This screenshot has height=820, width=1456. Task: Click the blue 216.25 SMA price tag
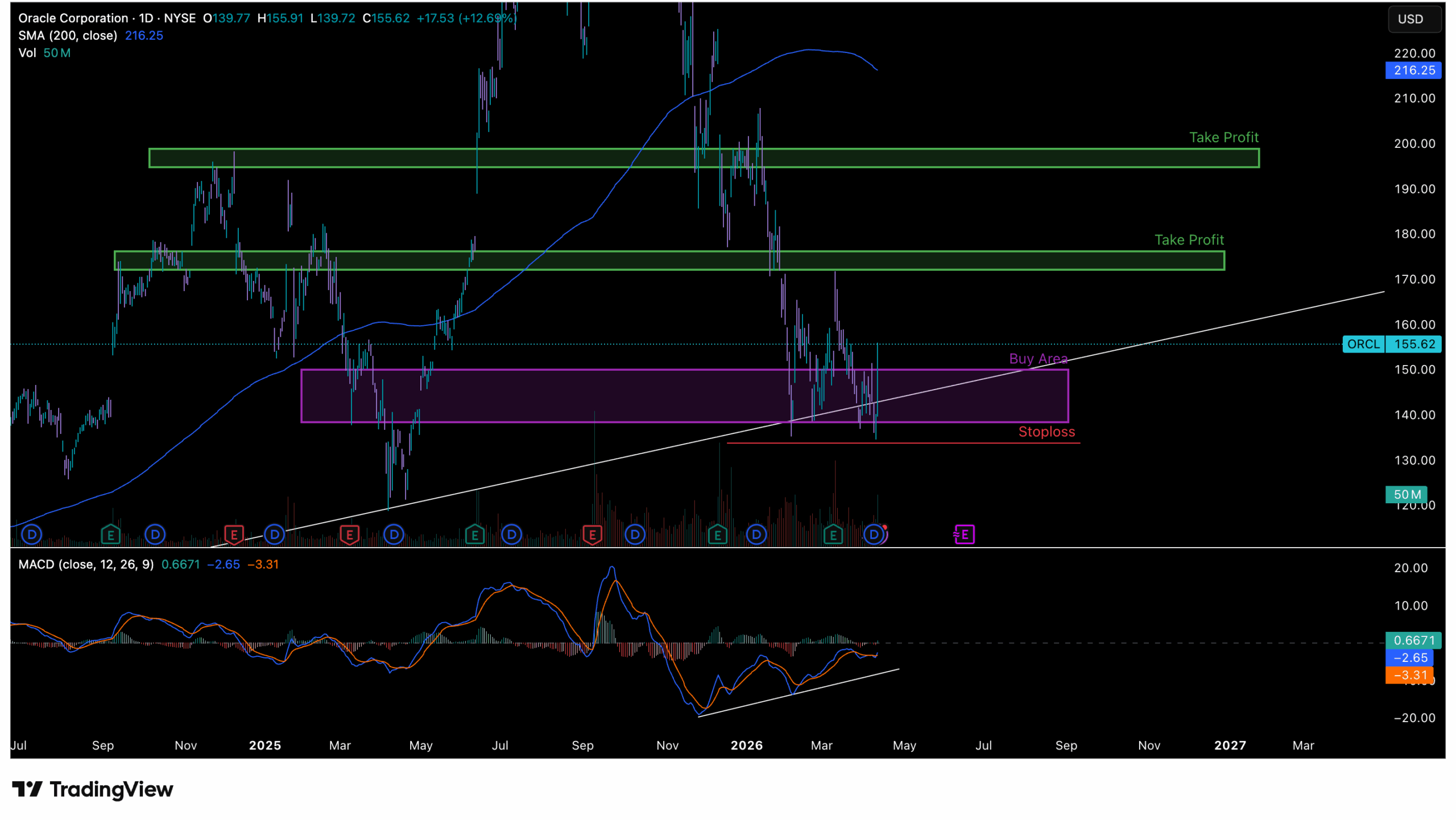tap(1413, 71)
